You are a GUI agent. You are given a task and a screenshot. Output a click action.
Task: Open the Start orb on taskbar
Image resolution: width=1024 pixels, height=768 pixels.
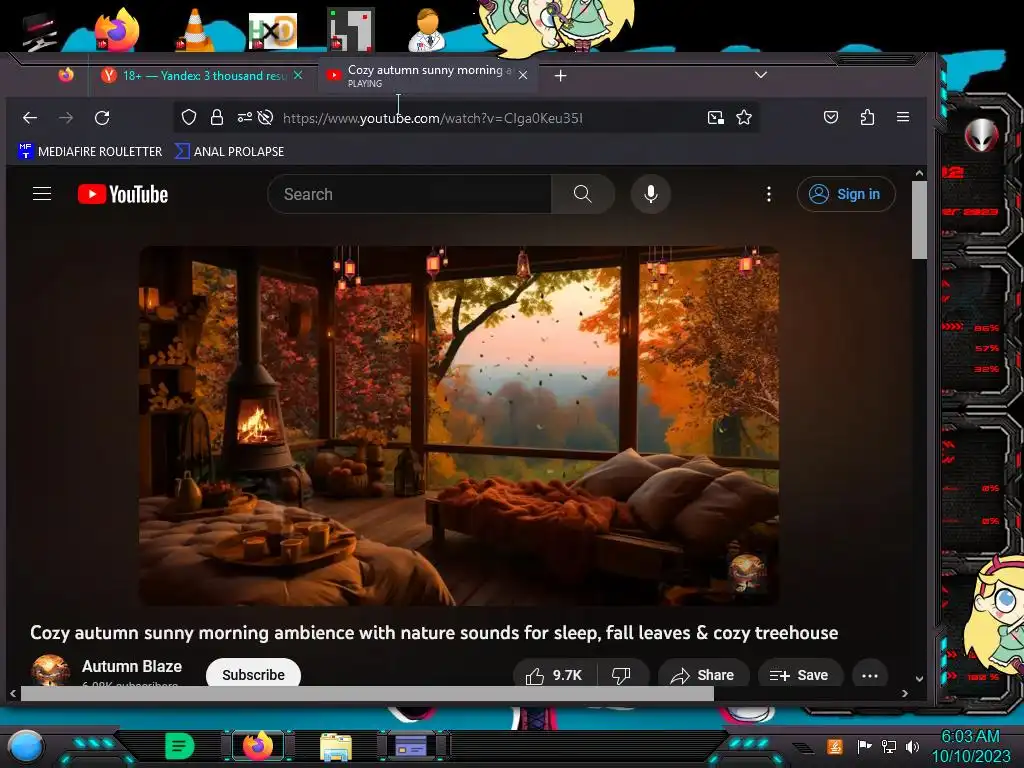25,746
